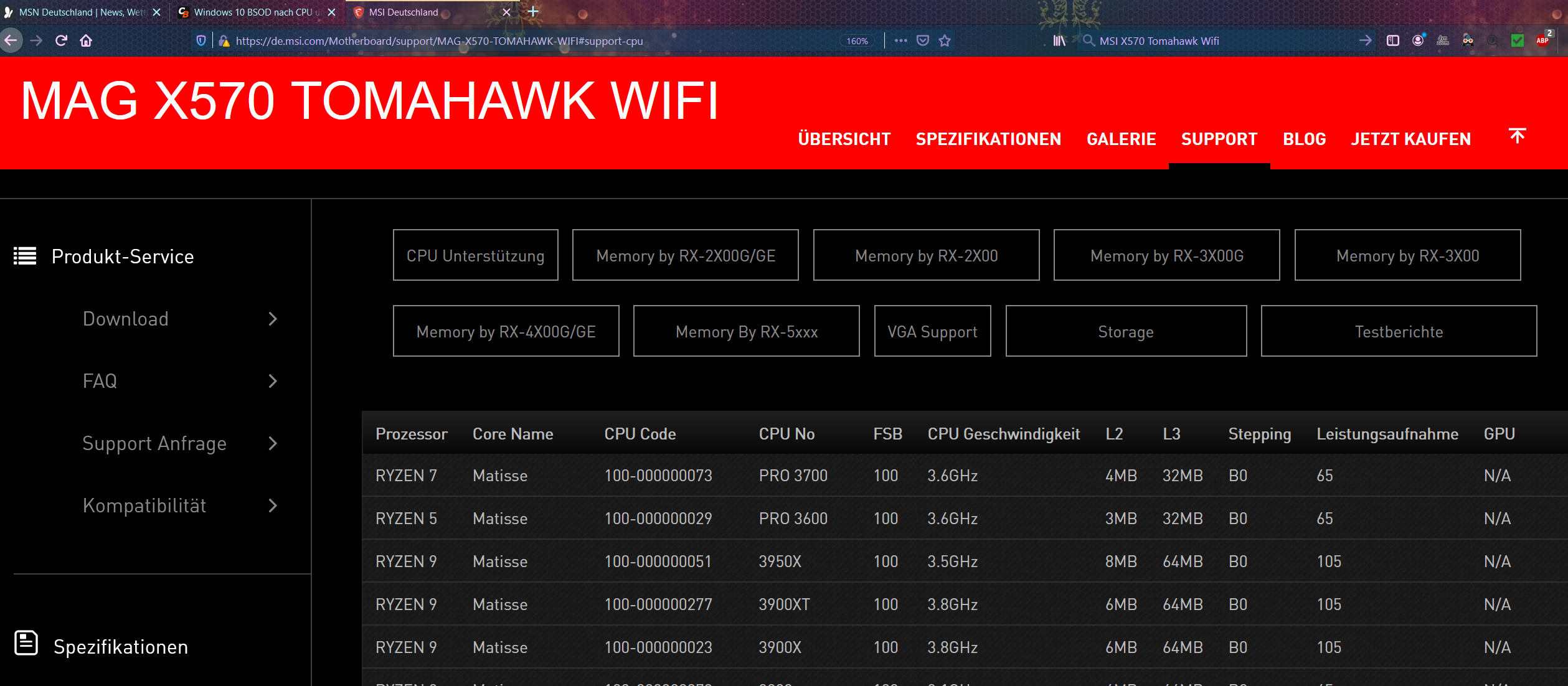Expand the Kompatibilität sidebar item
Viewport: 1568px width, 686px height.
tap(272, 505)
